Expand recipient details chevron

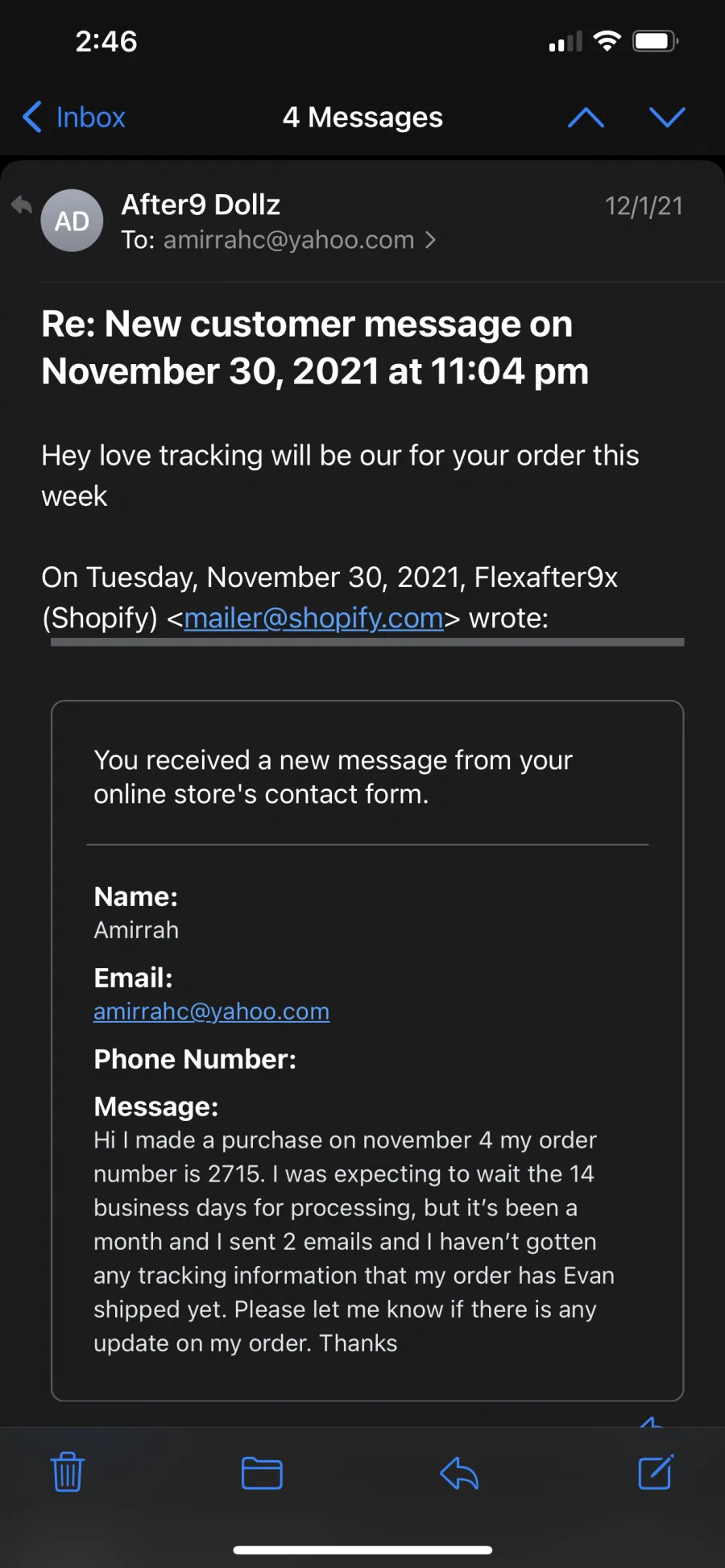pyautogui.click(x=430, y=240)
